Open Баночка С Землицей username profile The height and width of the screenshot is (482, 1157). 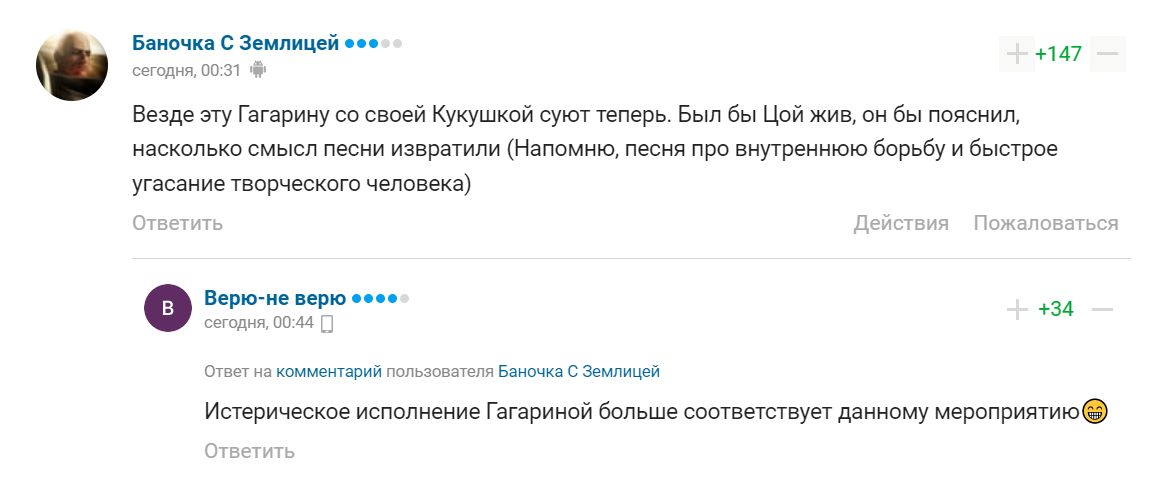[x=236, y=43]
